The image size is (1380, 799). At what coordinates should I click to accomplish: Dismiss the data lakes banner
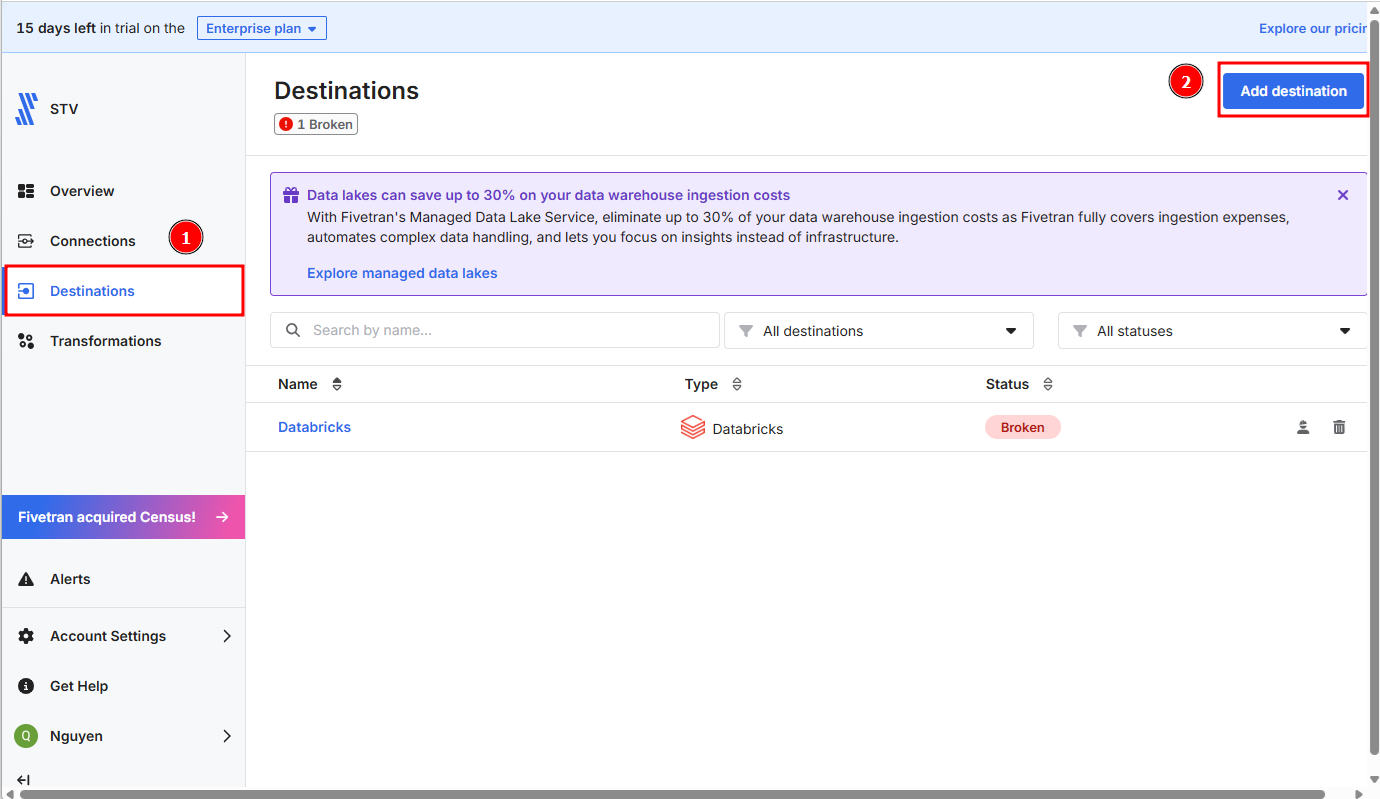(1343, 195)
